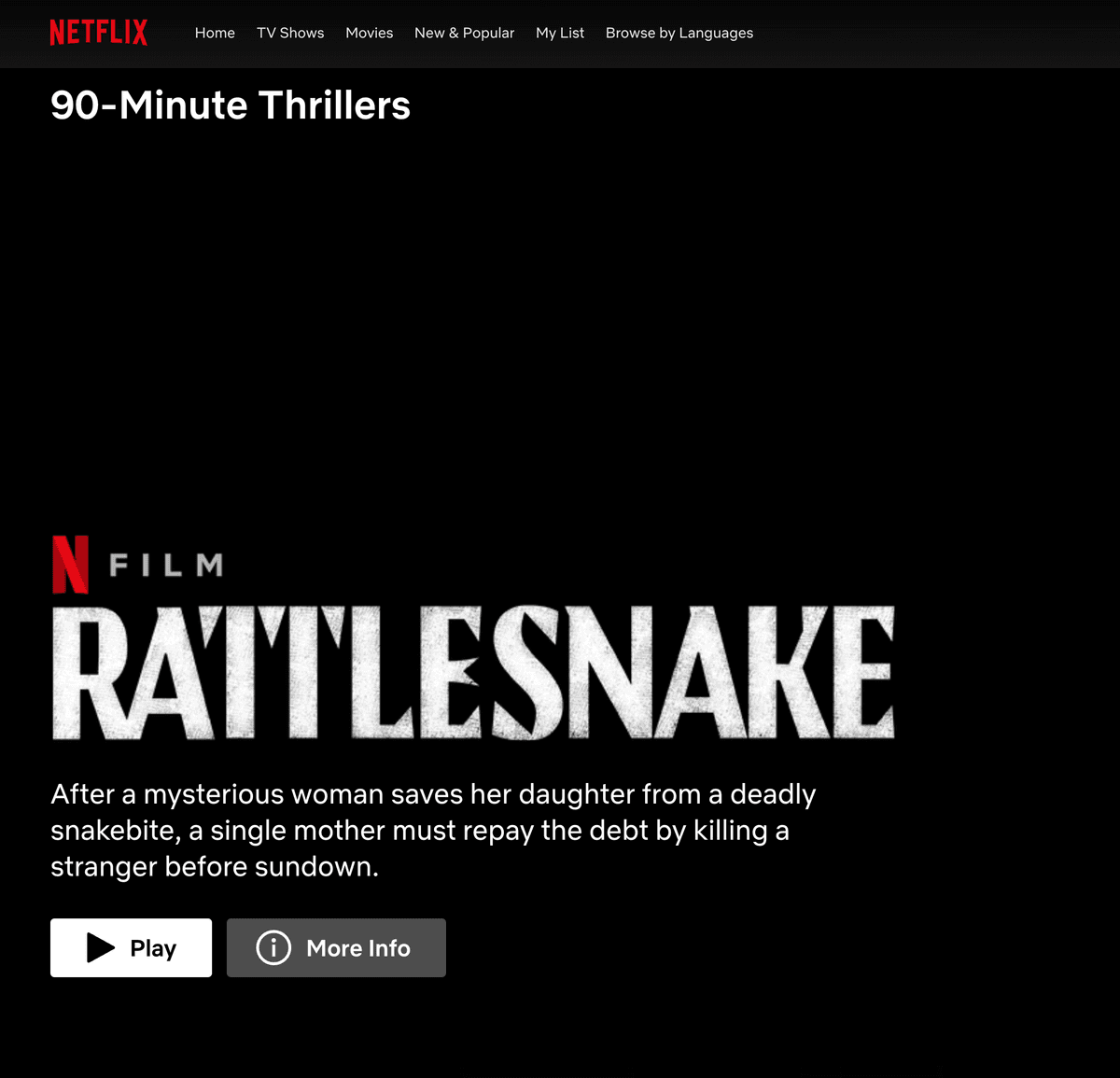Screen dimensions: 1120x1078
Task: Select New & Popular in the navbar
Action: pyautogui.click(x=464, y=33)
